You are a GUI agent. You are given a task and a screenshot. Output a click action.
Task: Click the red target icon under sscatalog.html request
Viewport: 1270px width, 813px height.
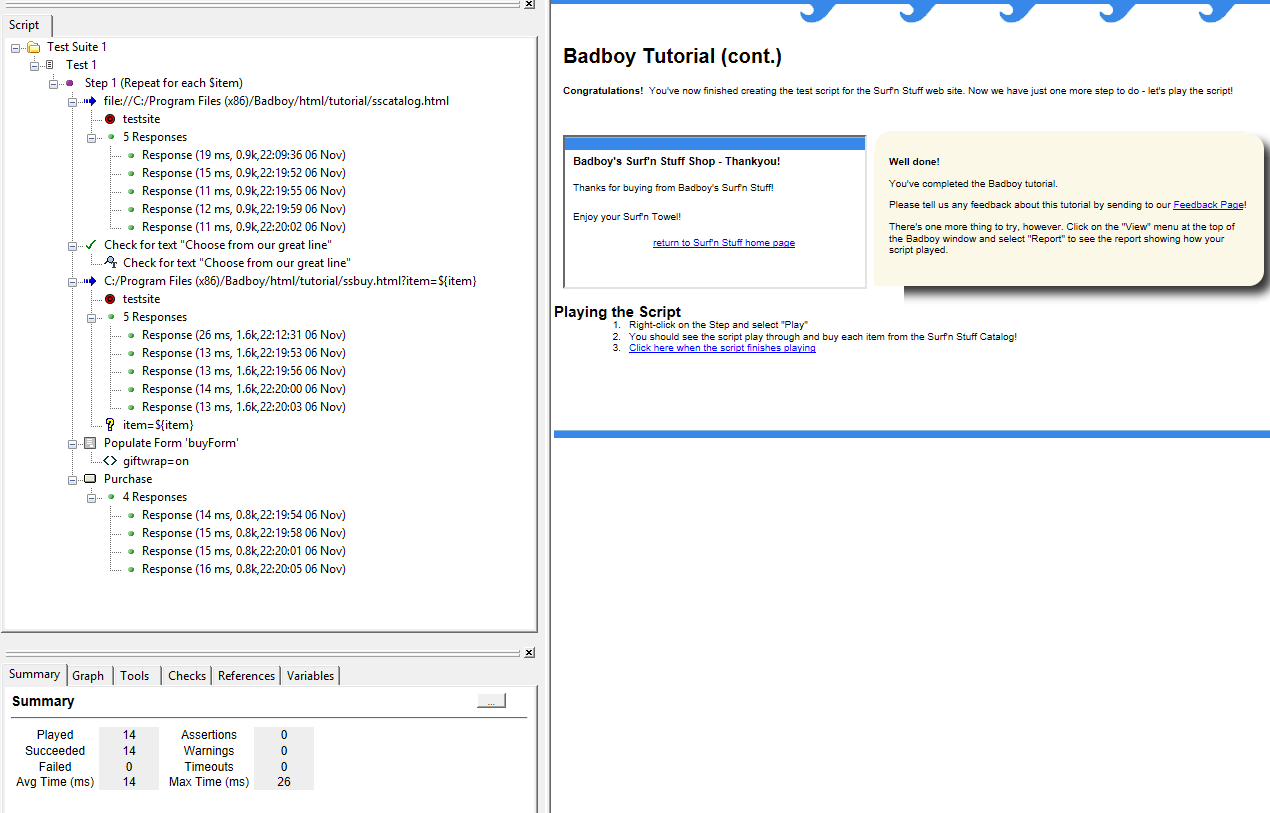(x=109, y=119)
